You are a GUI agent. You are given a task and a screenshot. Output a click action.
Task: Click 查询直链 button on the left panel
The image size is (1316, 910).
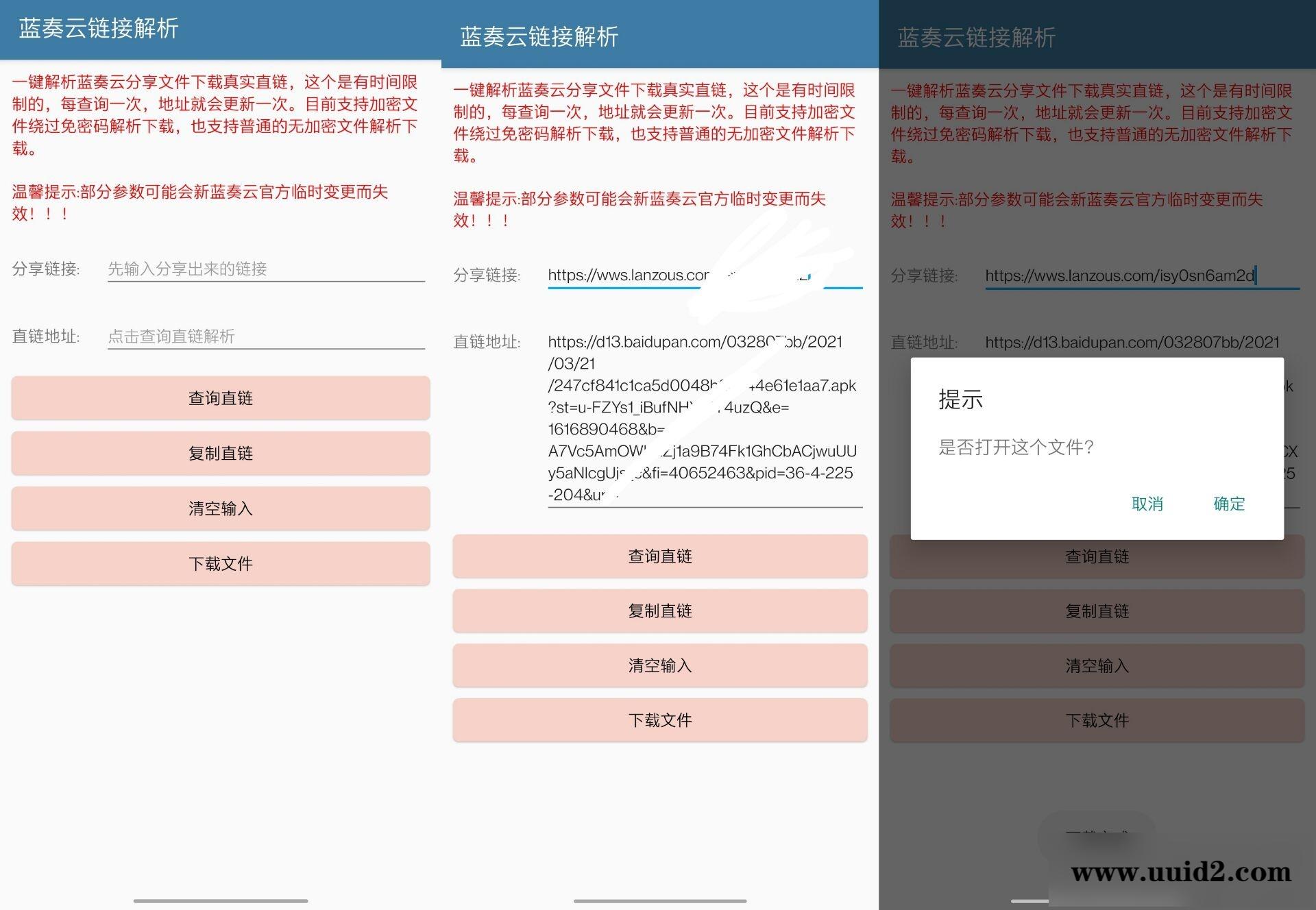click(219, 398)
